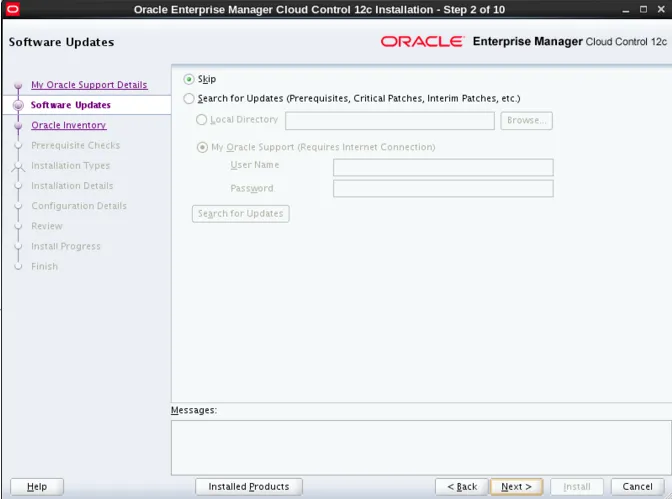Pick the My Oracle Support radio option

[x=202, y=147]
